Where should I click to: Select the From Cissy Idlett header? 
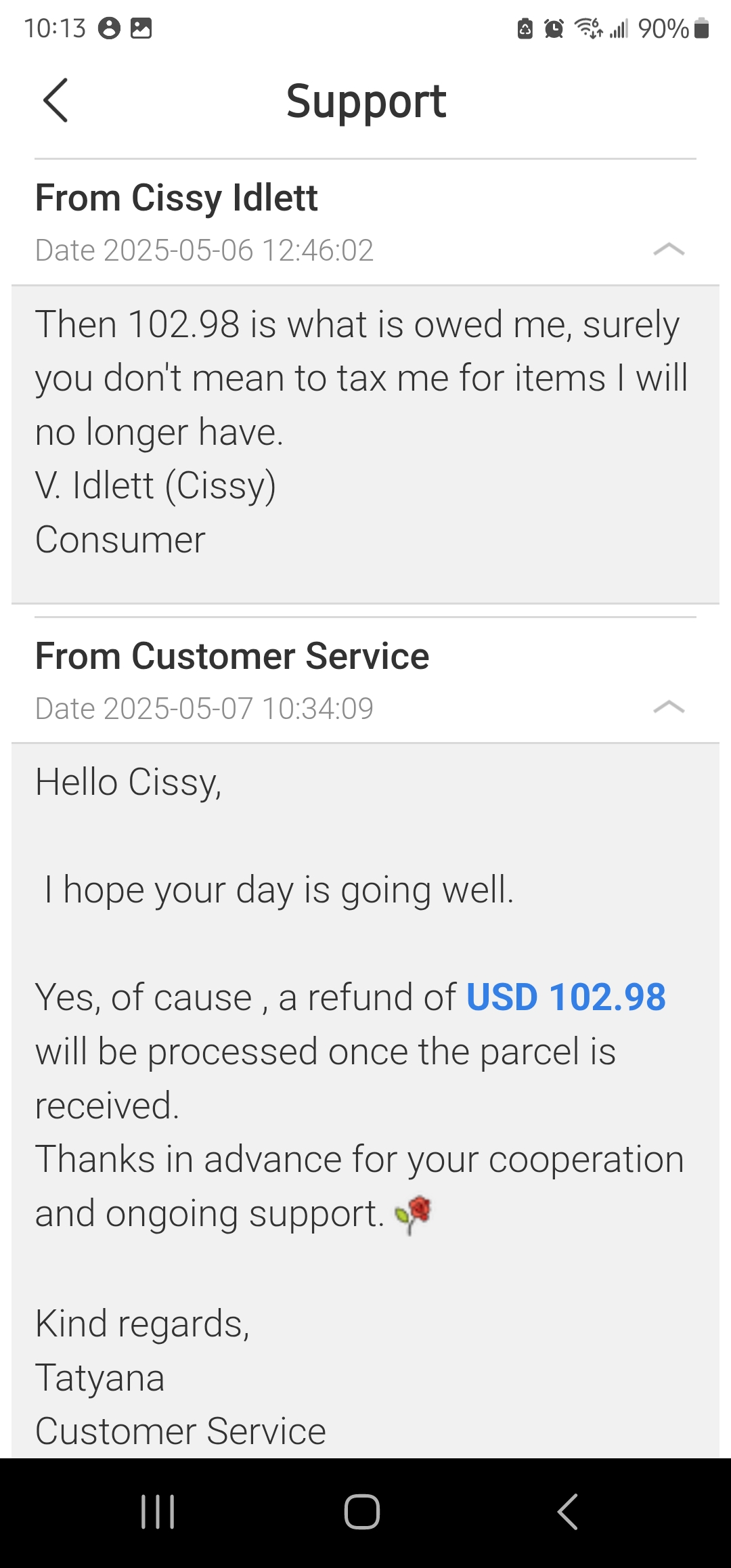176,198
